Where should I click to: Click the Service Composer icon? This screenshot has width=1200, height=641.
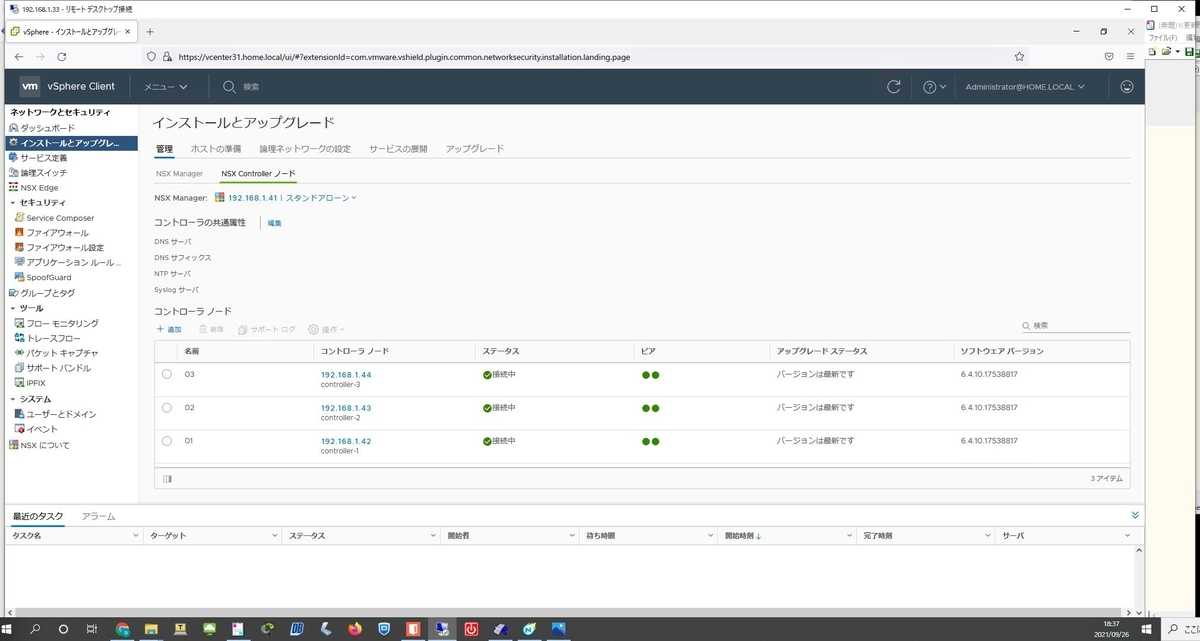19,218
